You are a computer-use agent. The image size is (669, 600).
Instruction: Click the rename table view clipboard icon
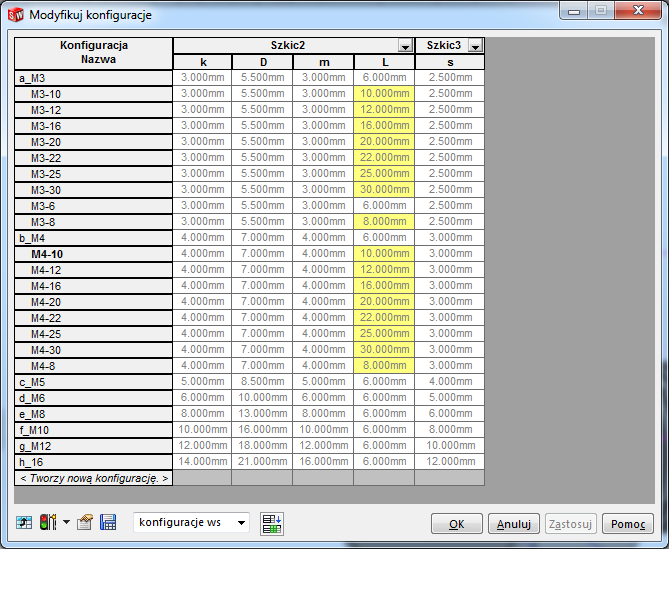85,522
